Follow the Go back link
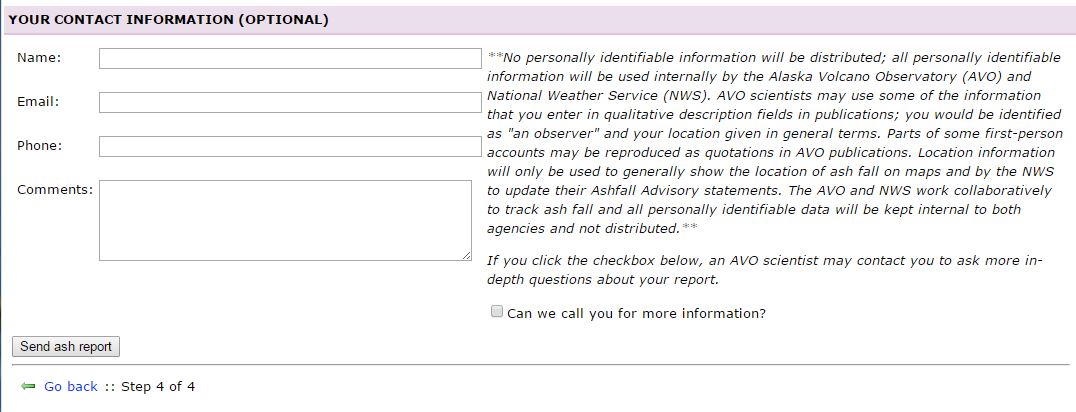The width and height of the screenshot is (1076, 412). click(71, 387)
